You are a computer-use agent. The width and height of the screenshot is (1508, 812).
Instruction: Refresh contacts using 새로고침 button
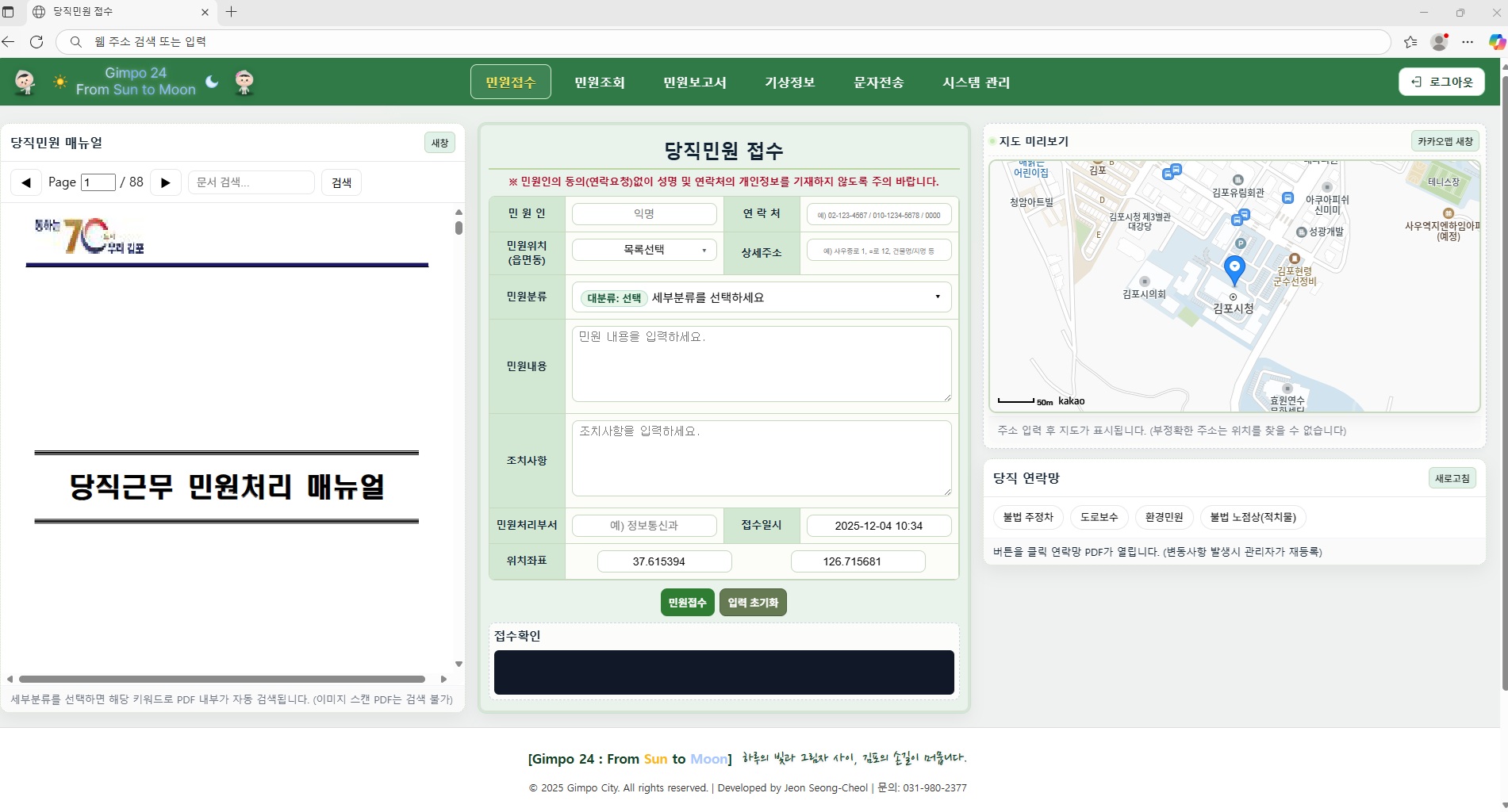(1452, 477)
